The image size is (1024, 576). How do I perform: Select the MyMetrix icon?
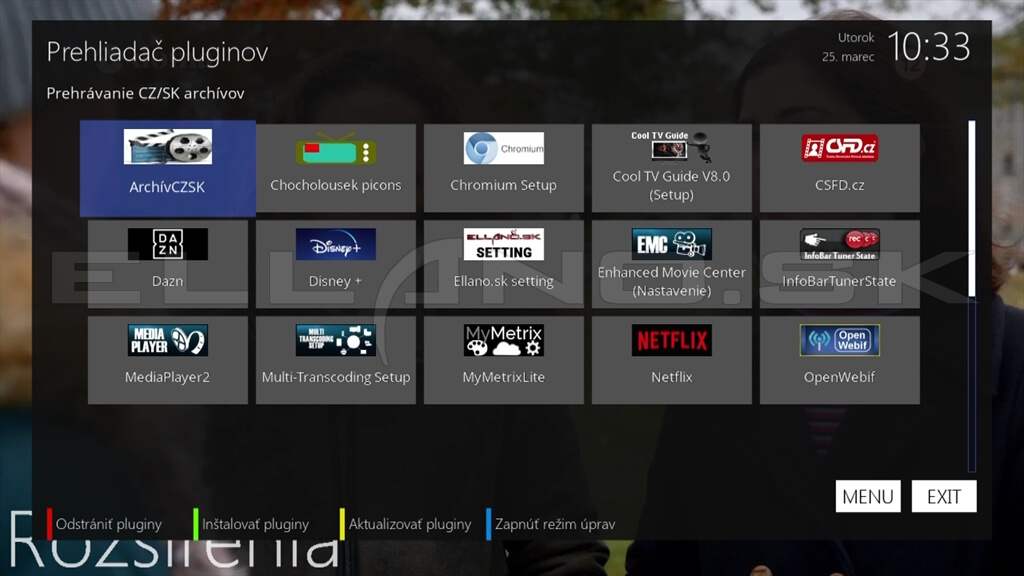point(504,340)
